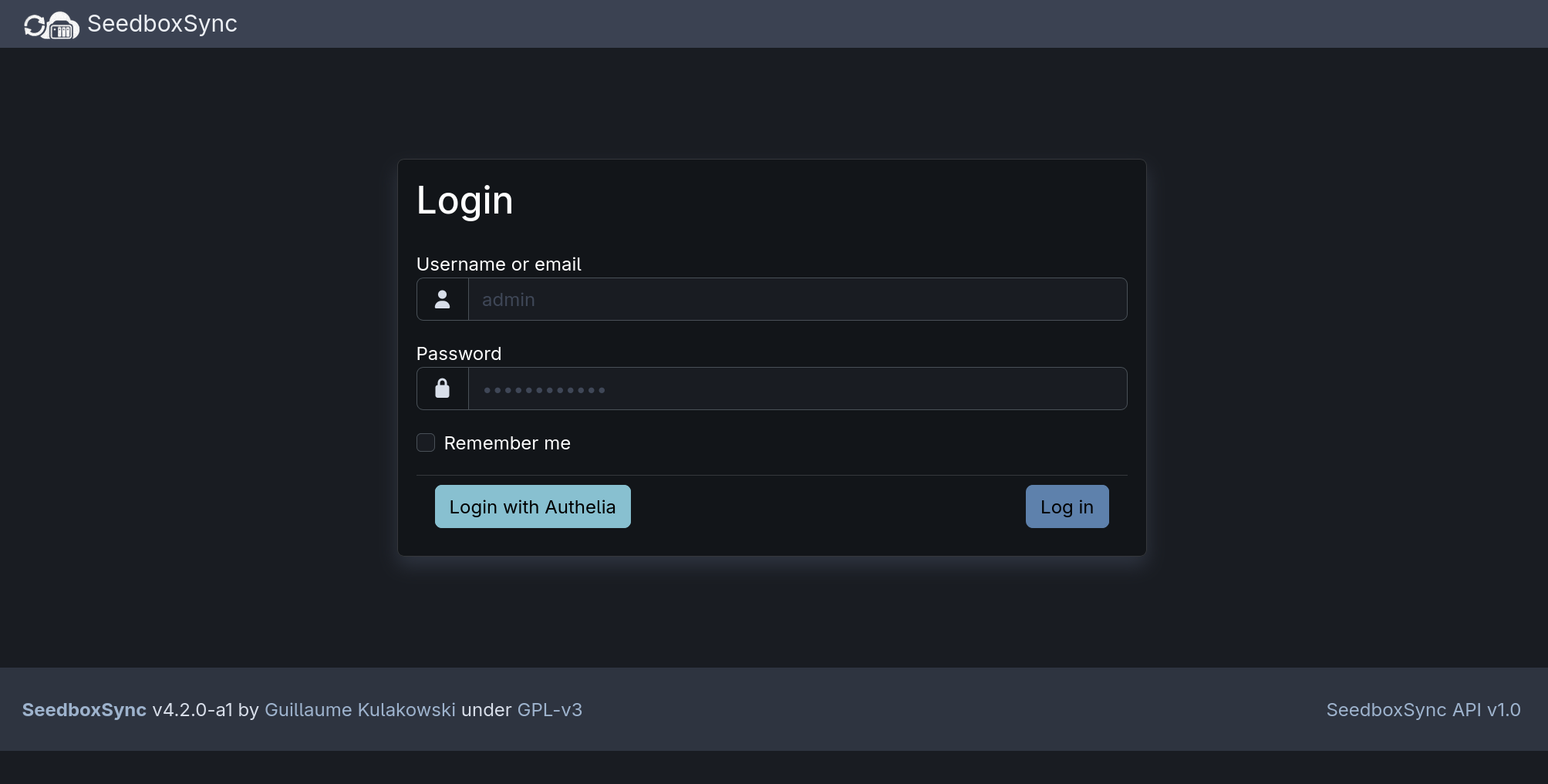Click the Username or email label
Image resolution: width=1548 pixels, height=784 pixels.
[x=499, y=264]
